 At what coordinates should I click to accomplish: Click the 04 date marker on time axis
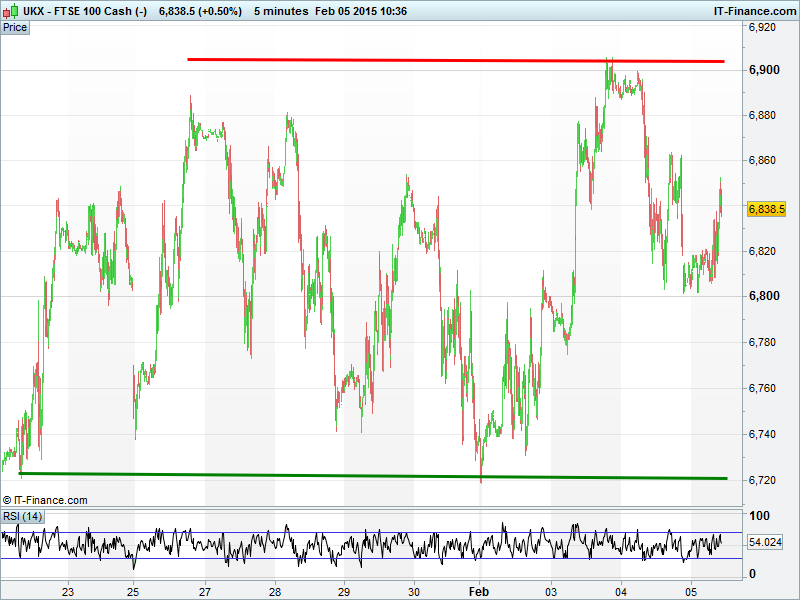[x=621, y=592]
